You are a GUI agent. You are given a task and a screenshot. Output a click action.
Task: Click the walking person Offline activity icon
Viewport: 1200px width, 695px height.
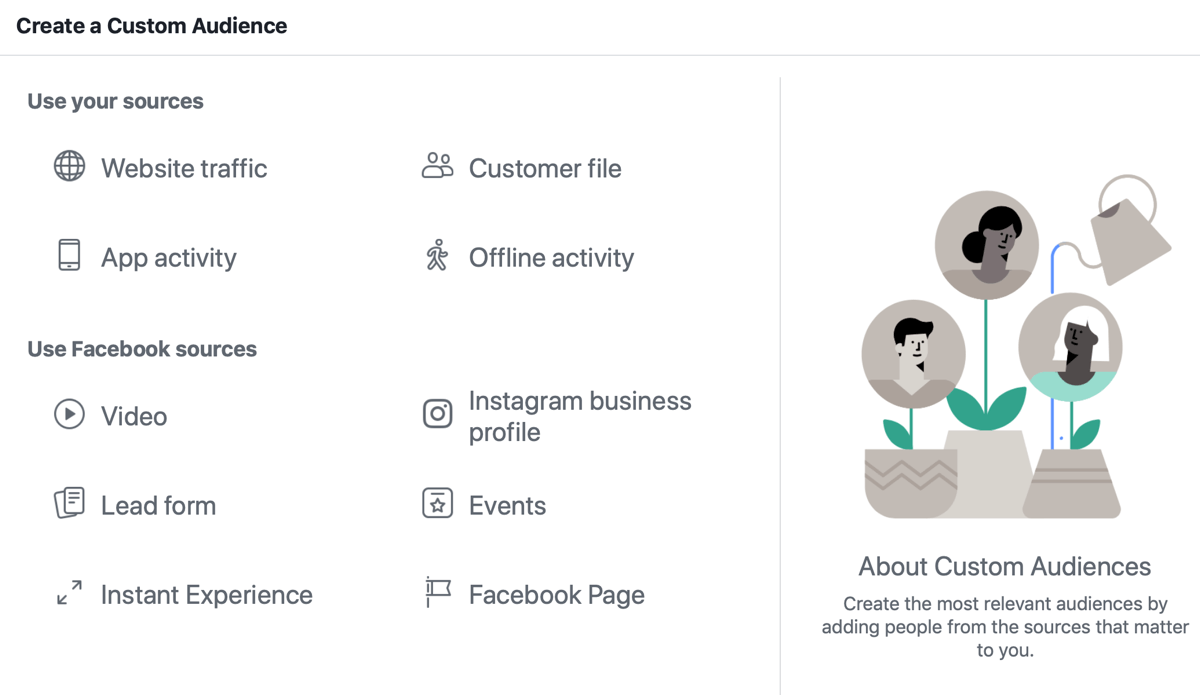click(x=437, y=257)
